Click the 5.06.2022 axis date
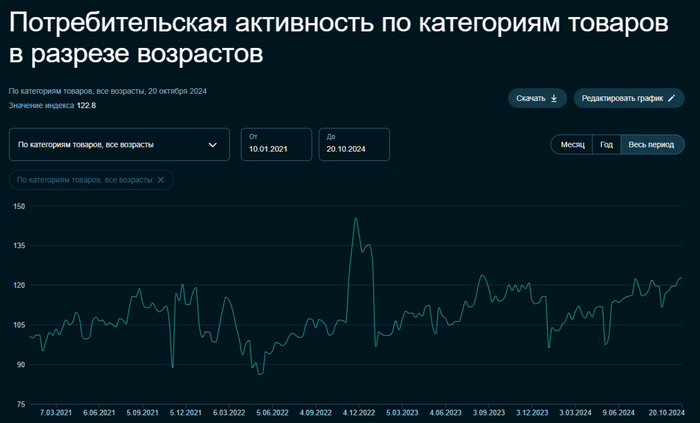 [x=272, y=413]
